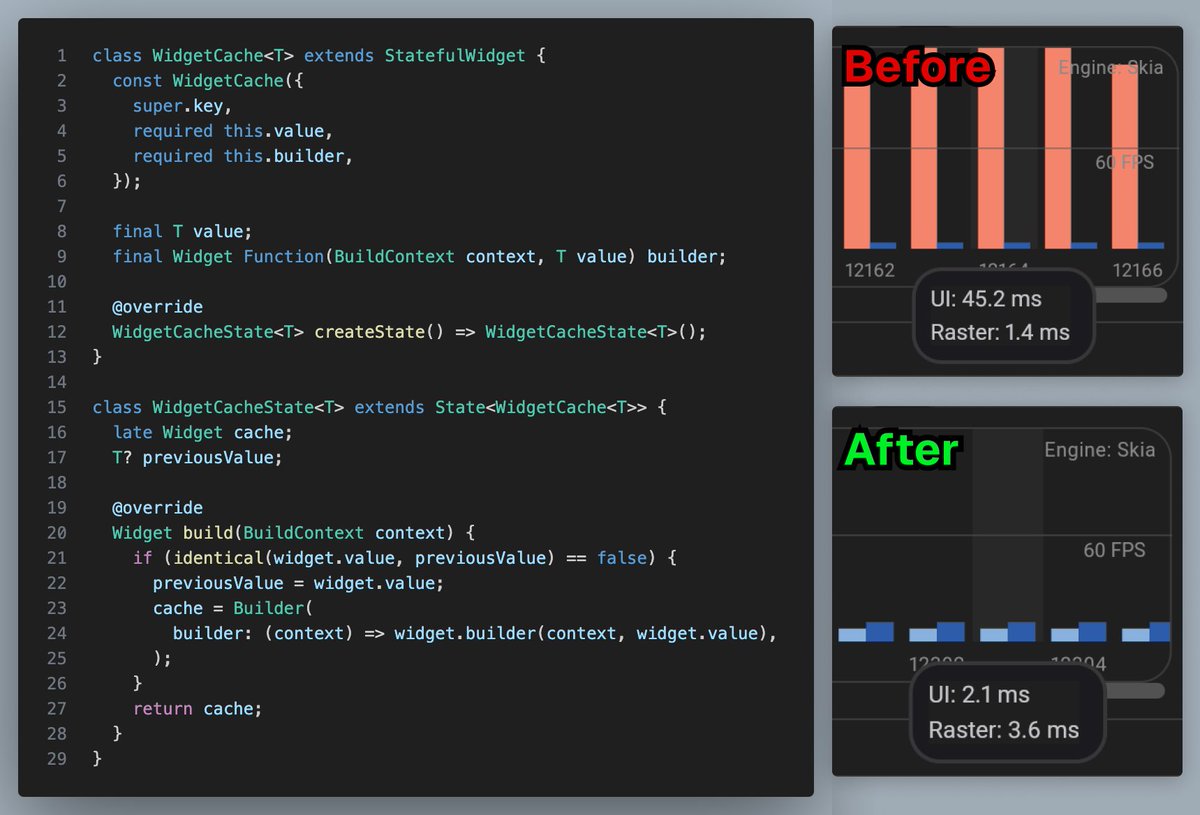
Task: Click line number 1 in the gutter
Action: 62,55
